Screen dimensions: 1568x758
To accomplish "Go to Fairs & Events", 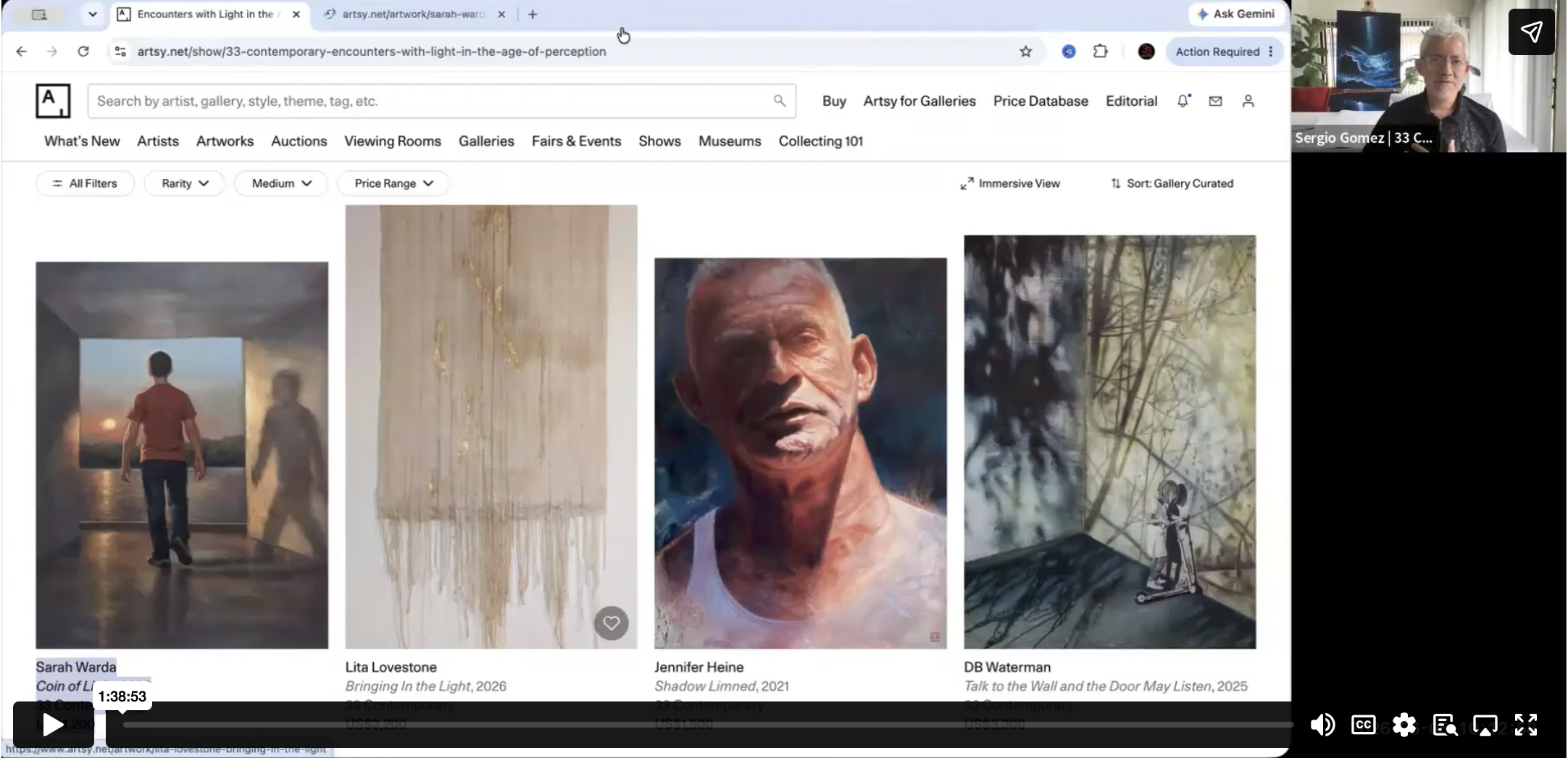I will [577, 141].
